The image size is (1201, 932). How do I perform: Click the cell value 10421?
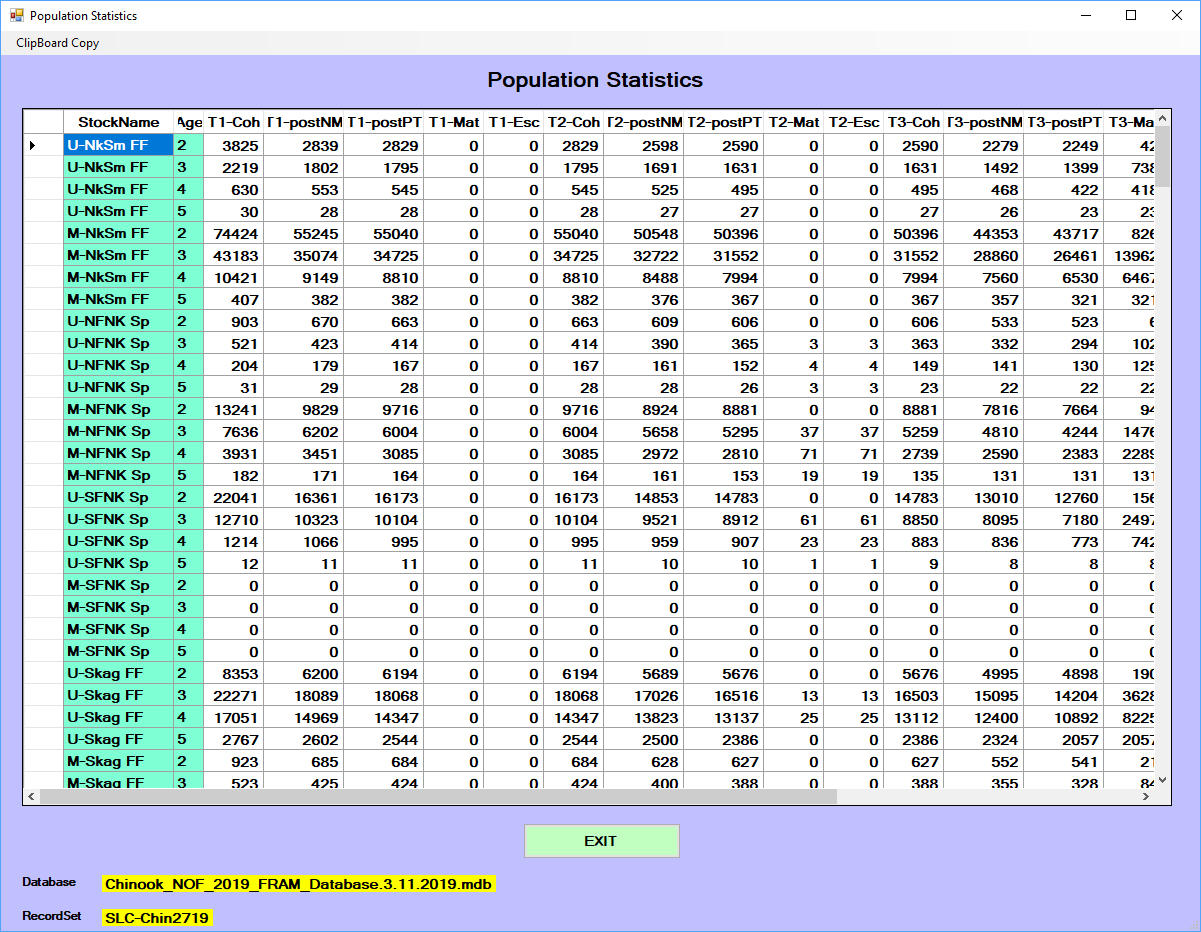click(x=233, y=277)
